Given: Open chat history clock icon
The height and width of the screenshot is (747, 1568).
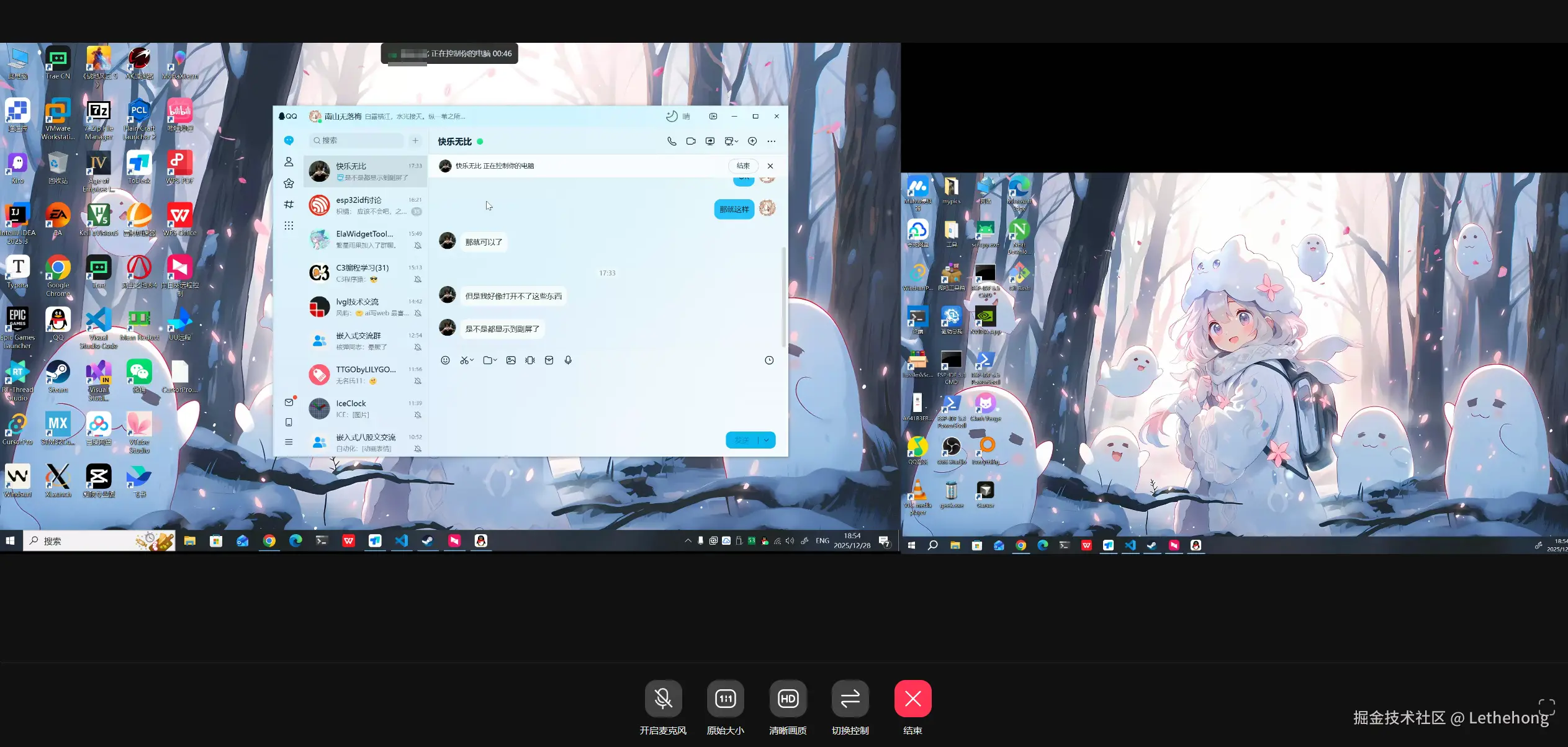Looking at the screenshot, I should pyautogui.click(x=769, y=360).
